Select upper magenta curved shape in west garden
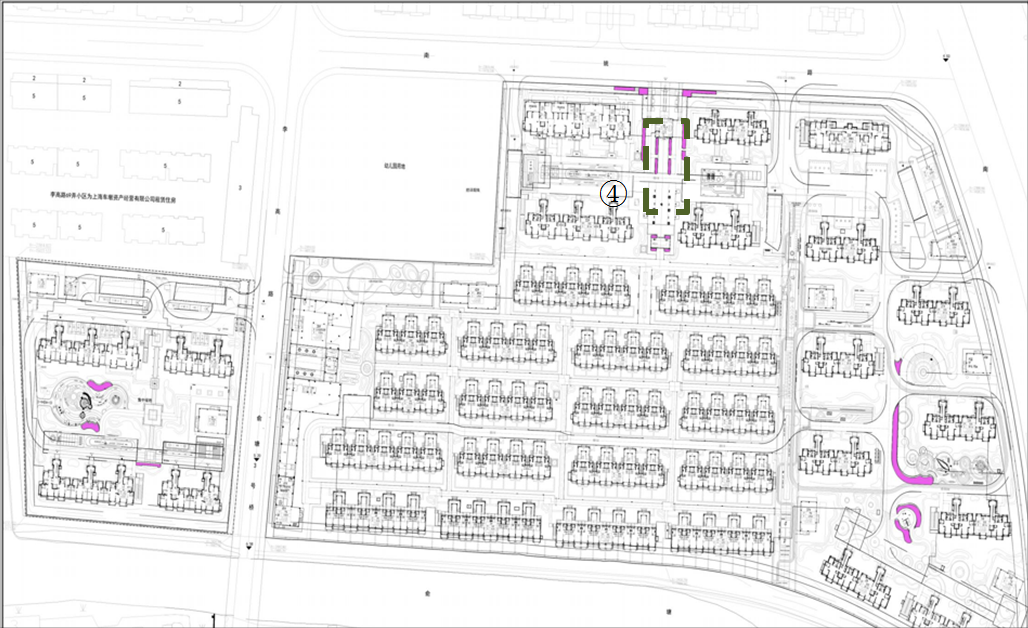The height and width of the screenshot is (628, 1028). 99,384
